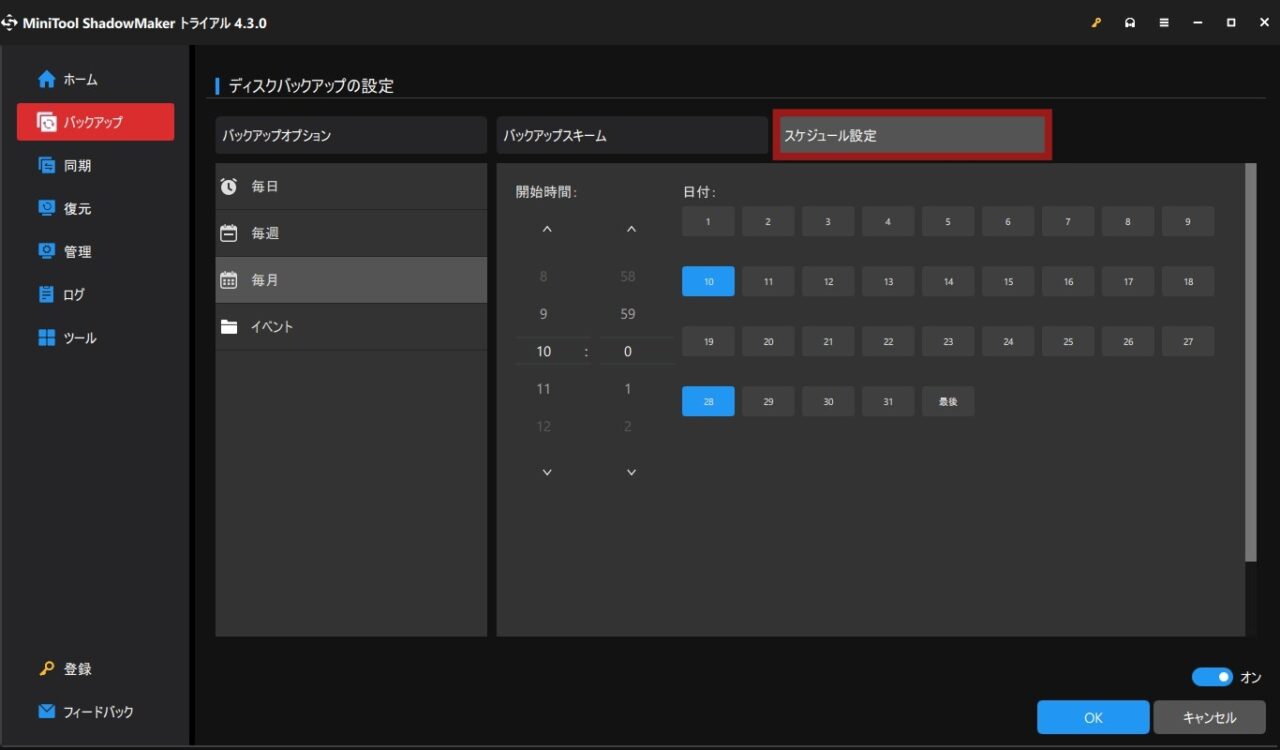1280x750 pixels.
Task: Click the hour down arrow
Action: click(546, 472)
